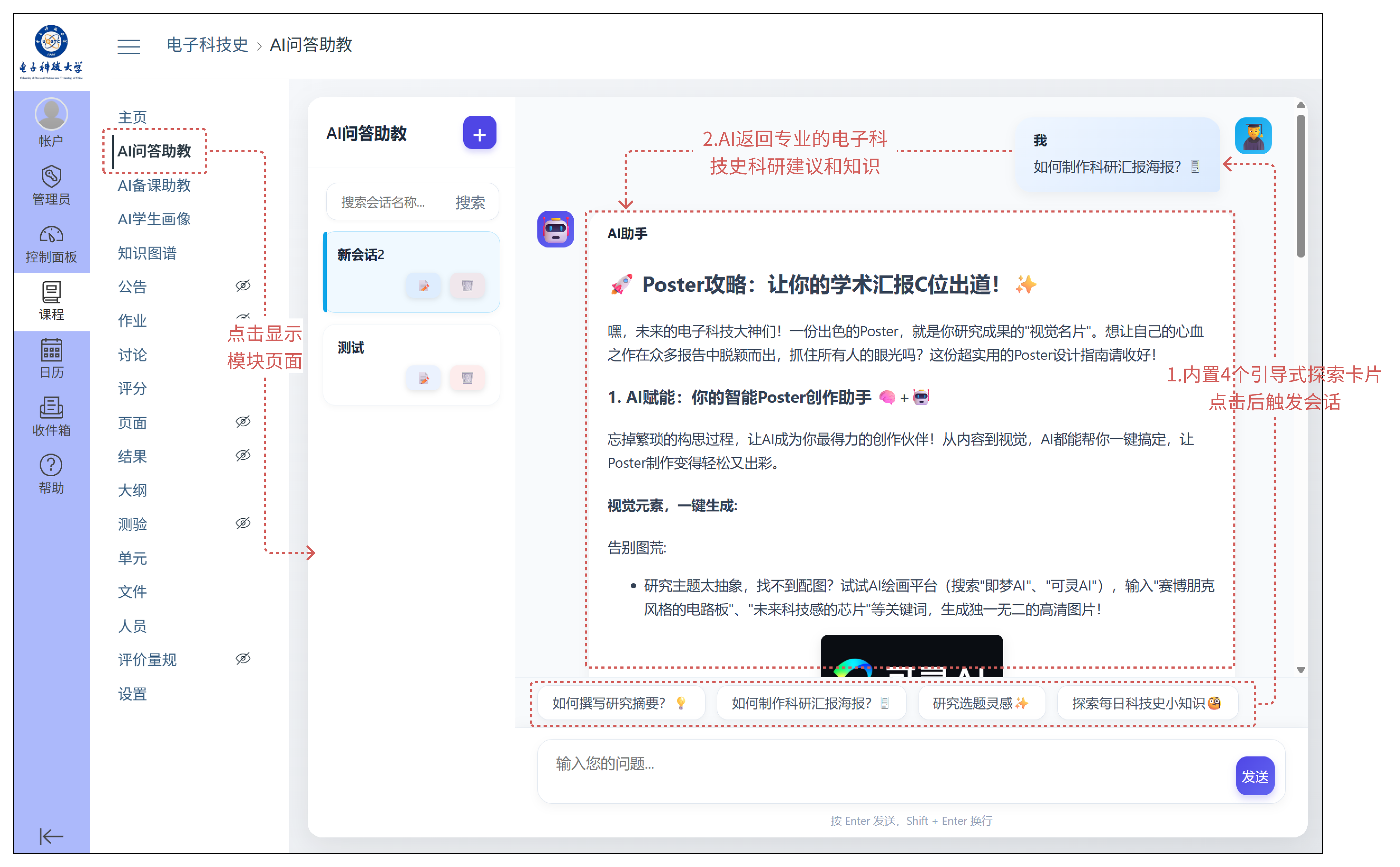The image size is (1400, 867).
Task: Toggle visibility eye icon next to 评价量规
Action: point(243,658)
